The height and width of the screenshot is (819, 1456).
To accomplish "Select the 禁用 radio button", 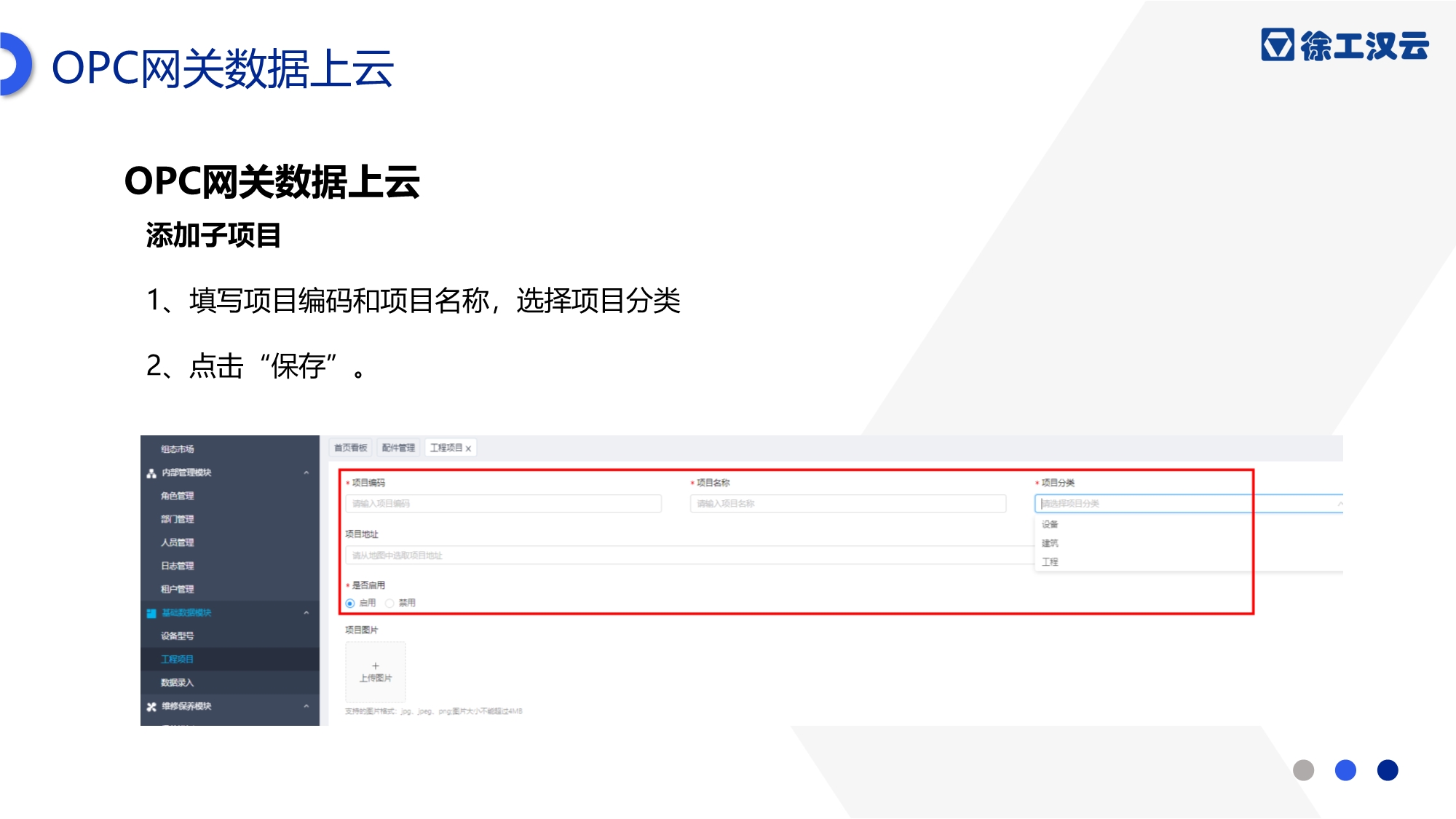I will click(x=389, y=603).
